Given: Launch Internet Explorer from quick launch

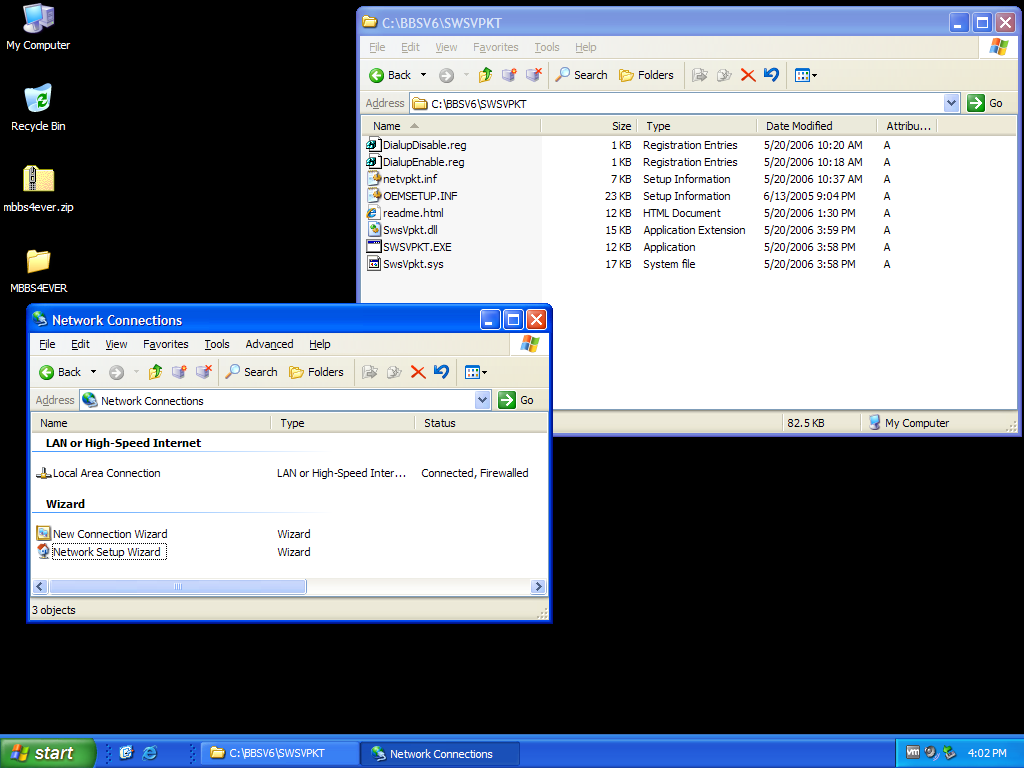Looking at the screenshot, I should pos(150,753).
